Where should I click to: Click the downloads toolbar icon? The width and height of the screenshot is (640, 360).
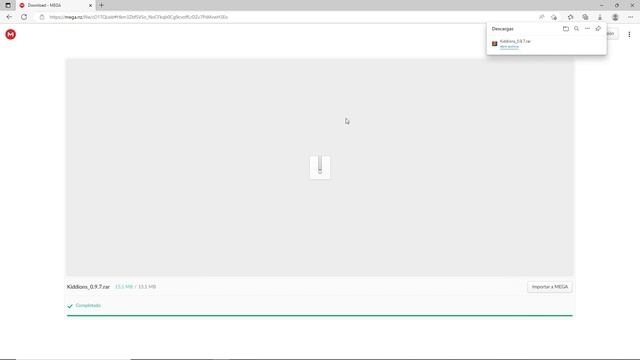pyautogui.click(x=600, y=17)
